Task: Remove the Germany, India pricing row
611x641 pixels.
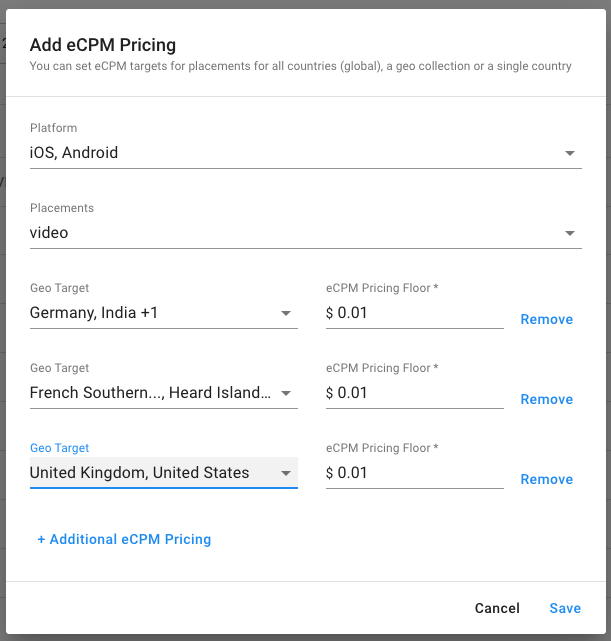Action: [x=546, y=319]
